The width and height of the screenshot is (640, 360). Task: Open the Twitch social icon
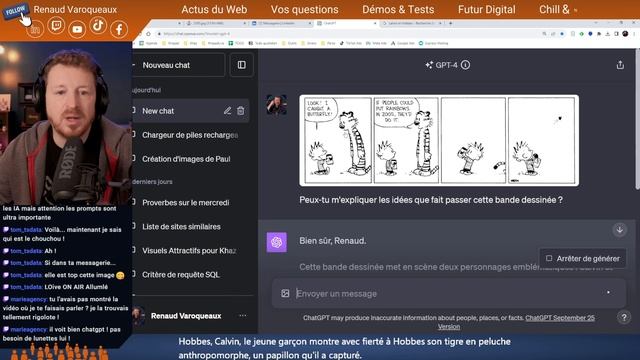56,26
